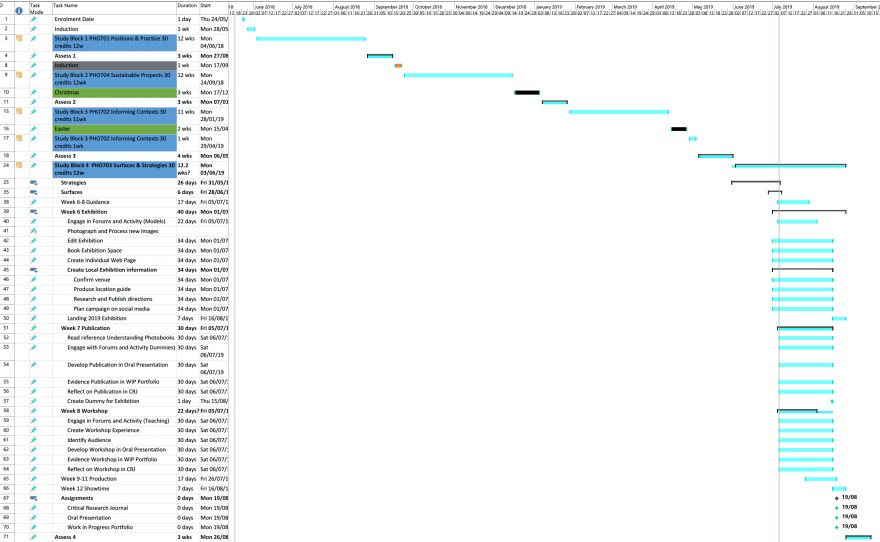Click the Critical Research Journal milestone diamond

[837, 507]
